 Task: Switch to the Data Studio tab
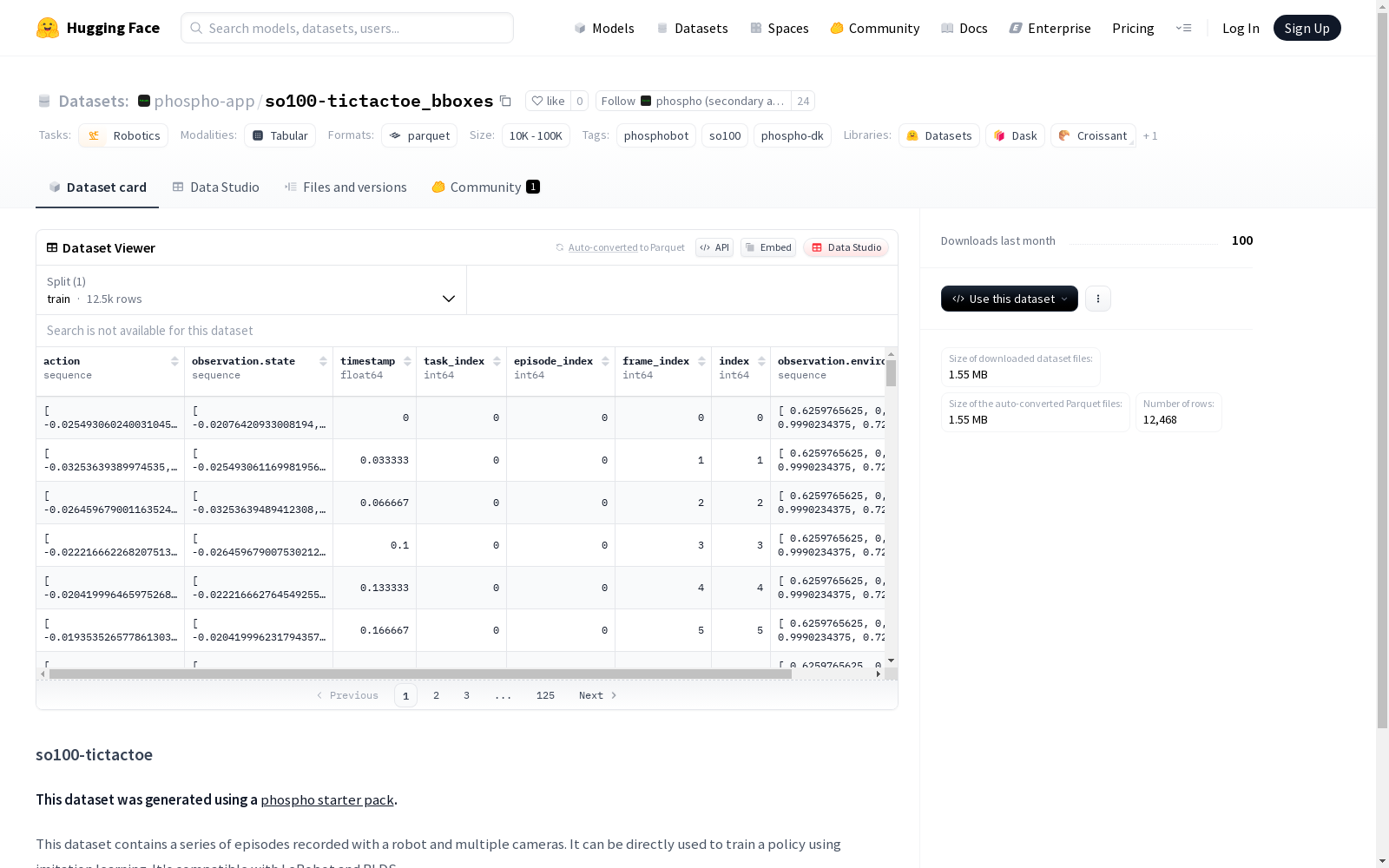pos(215,187)
